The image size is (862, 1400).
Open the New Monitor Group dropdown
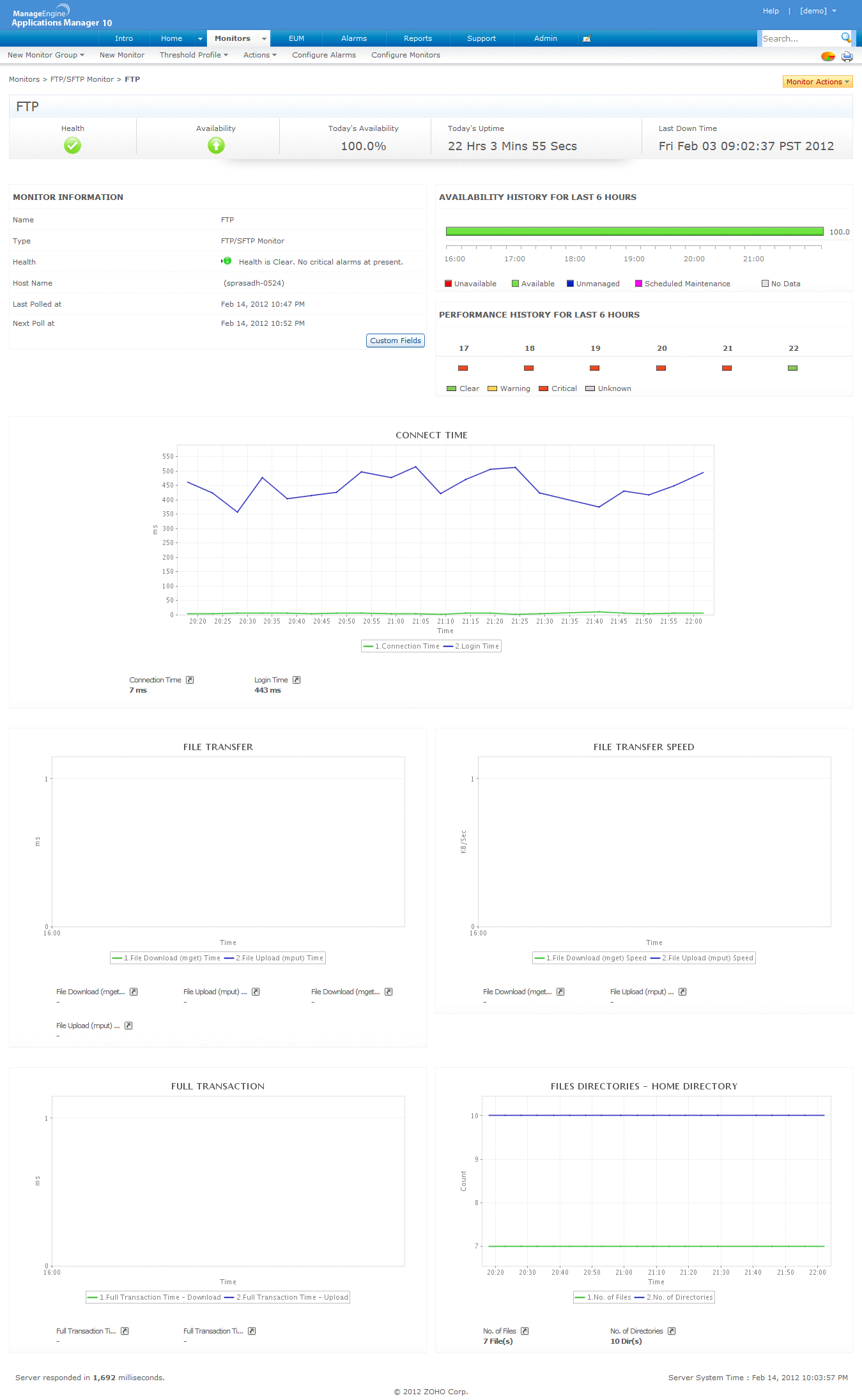pyautogui.click(x=45, y=55)
